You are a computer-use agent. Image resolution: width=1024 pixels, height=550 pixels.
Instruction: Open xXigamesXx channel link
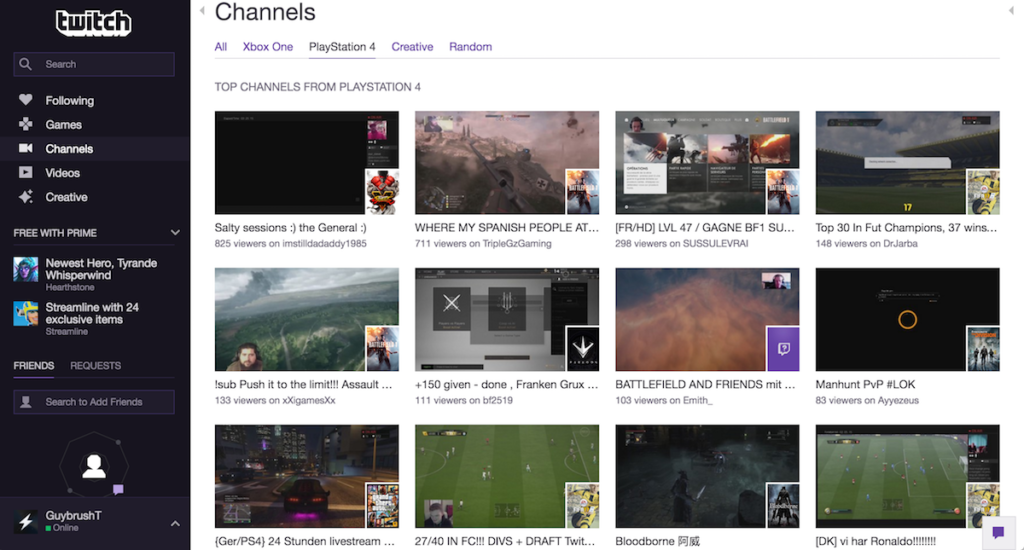[x=309, y=400]
